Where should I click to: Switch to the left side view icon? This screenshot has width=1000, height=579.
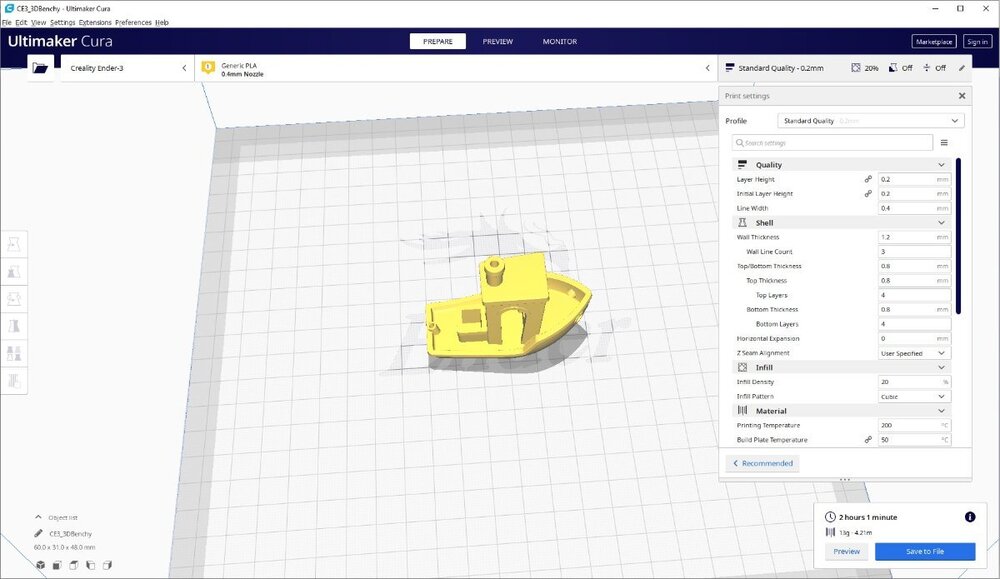click(91, 565)
